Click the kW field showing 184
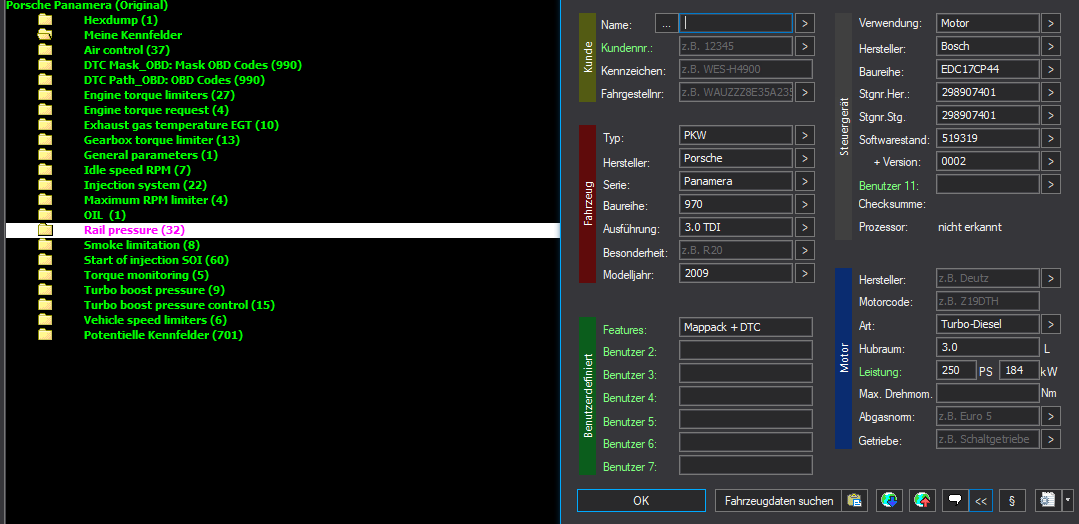The height and width of the screenshot is (524, 1079). coord(1019,370)
